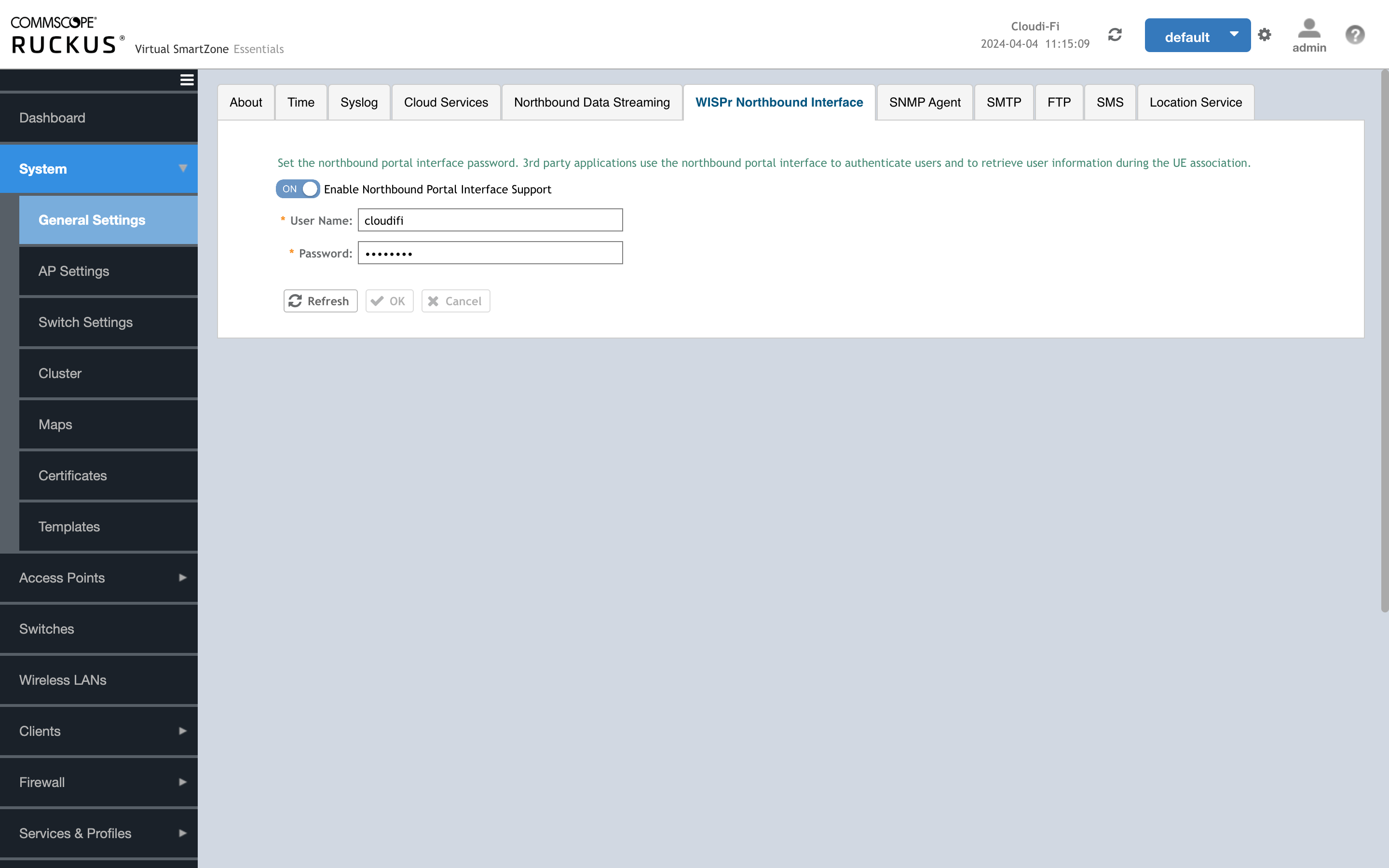1389x868 pixels.
Task: Open the hamburger navigation menu
Action: coord(186,79)
